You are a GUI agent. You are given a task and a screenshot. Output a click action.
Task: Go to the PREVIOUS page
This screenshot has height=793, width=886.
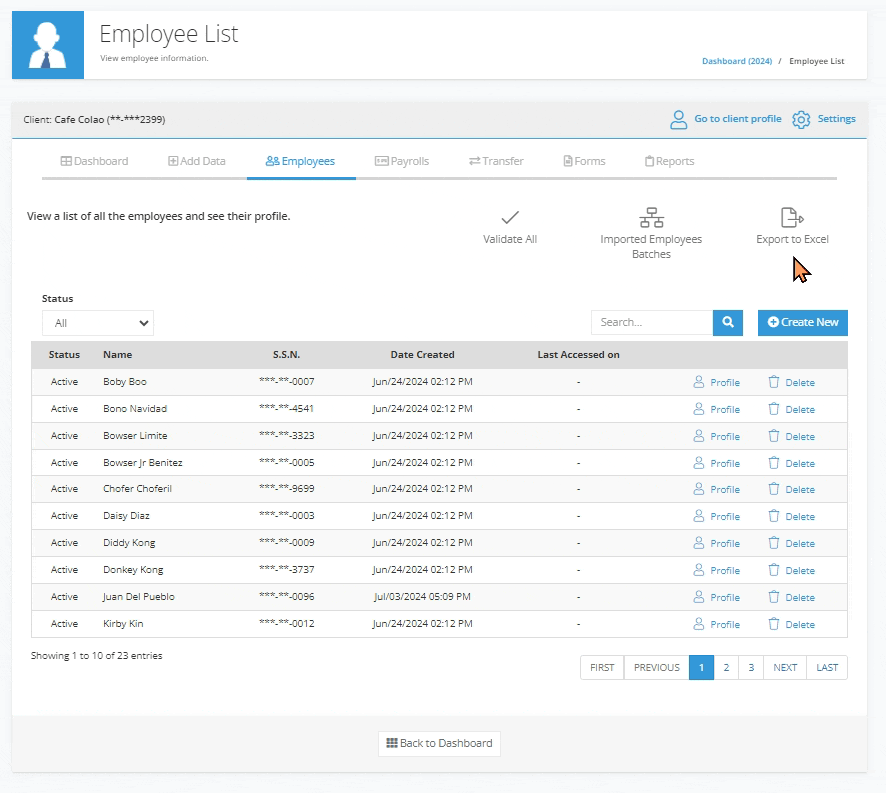657,668
